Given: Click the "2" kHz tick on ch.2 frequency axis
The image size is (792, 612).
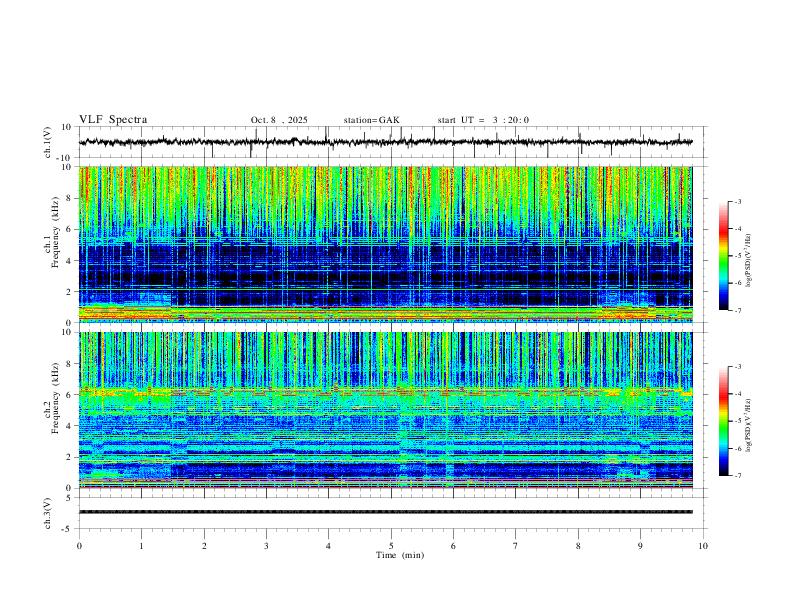Looking at the screenshot, I should [x=69, y=457].
